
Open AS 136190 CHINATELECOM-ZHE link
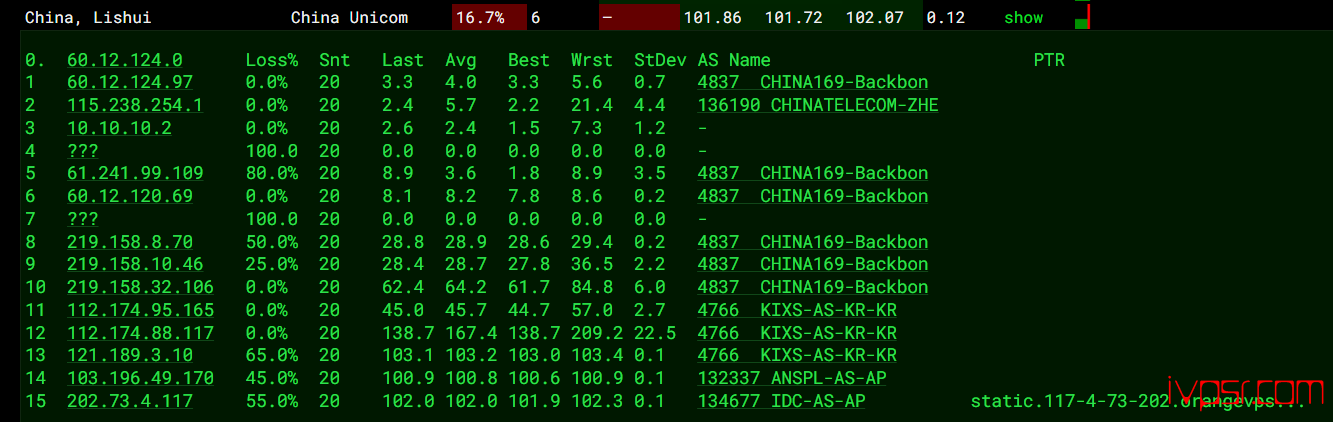[x=818, y=105]
